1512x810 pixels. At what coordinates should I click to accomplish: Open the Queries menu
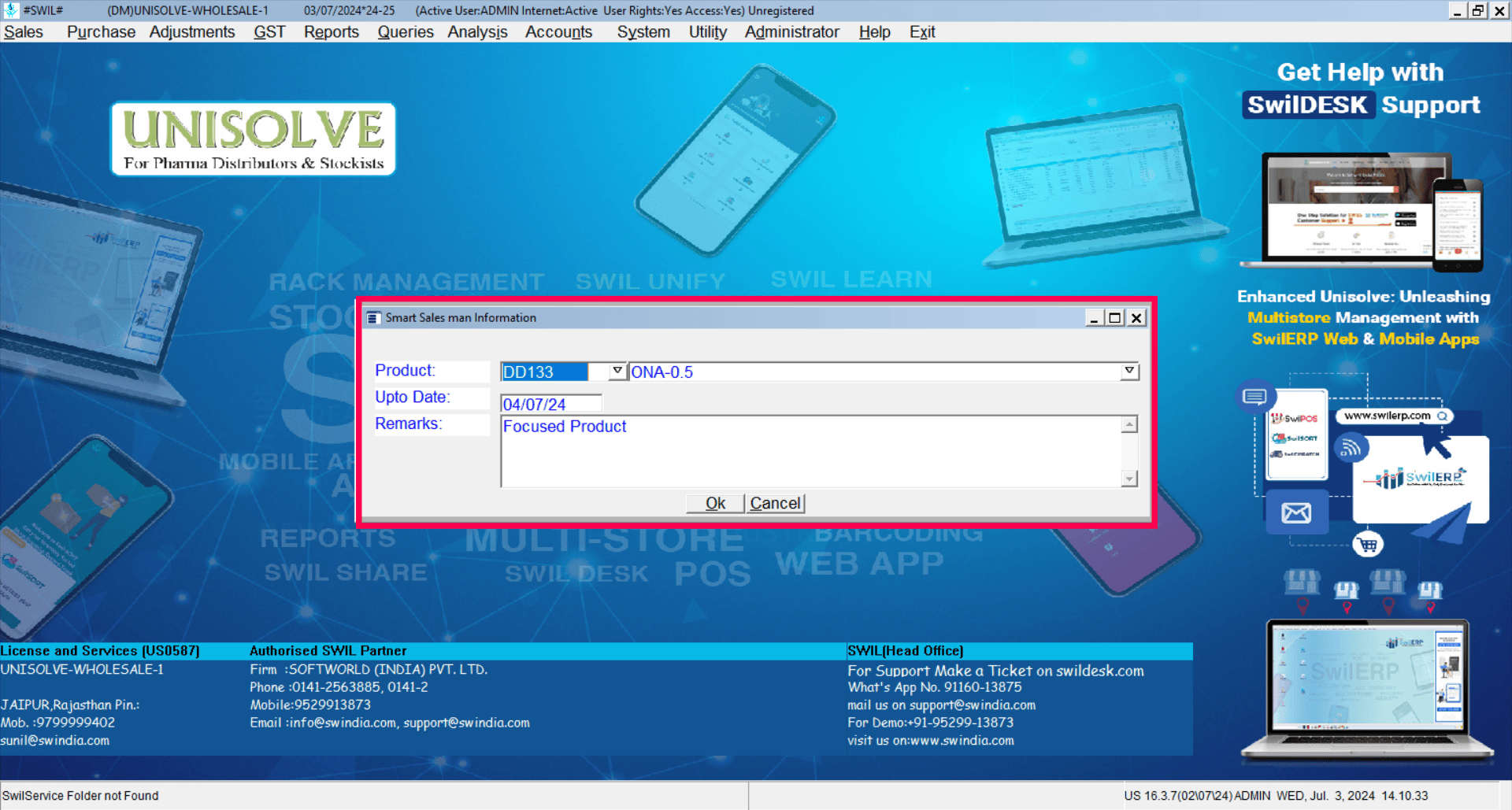406,32
